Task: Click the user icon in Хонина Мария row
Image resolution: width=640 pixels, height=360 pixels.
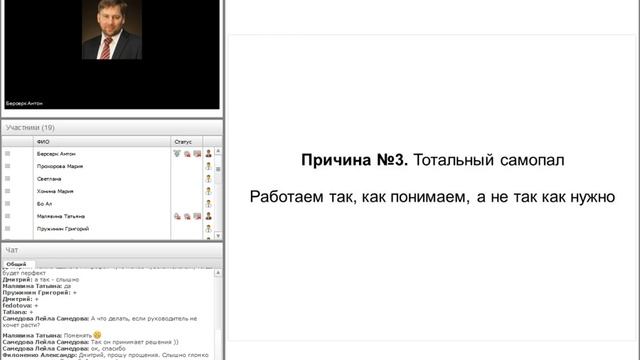Action: pos(209,191)
